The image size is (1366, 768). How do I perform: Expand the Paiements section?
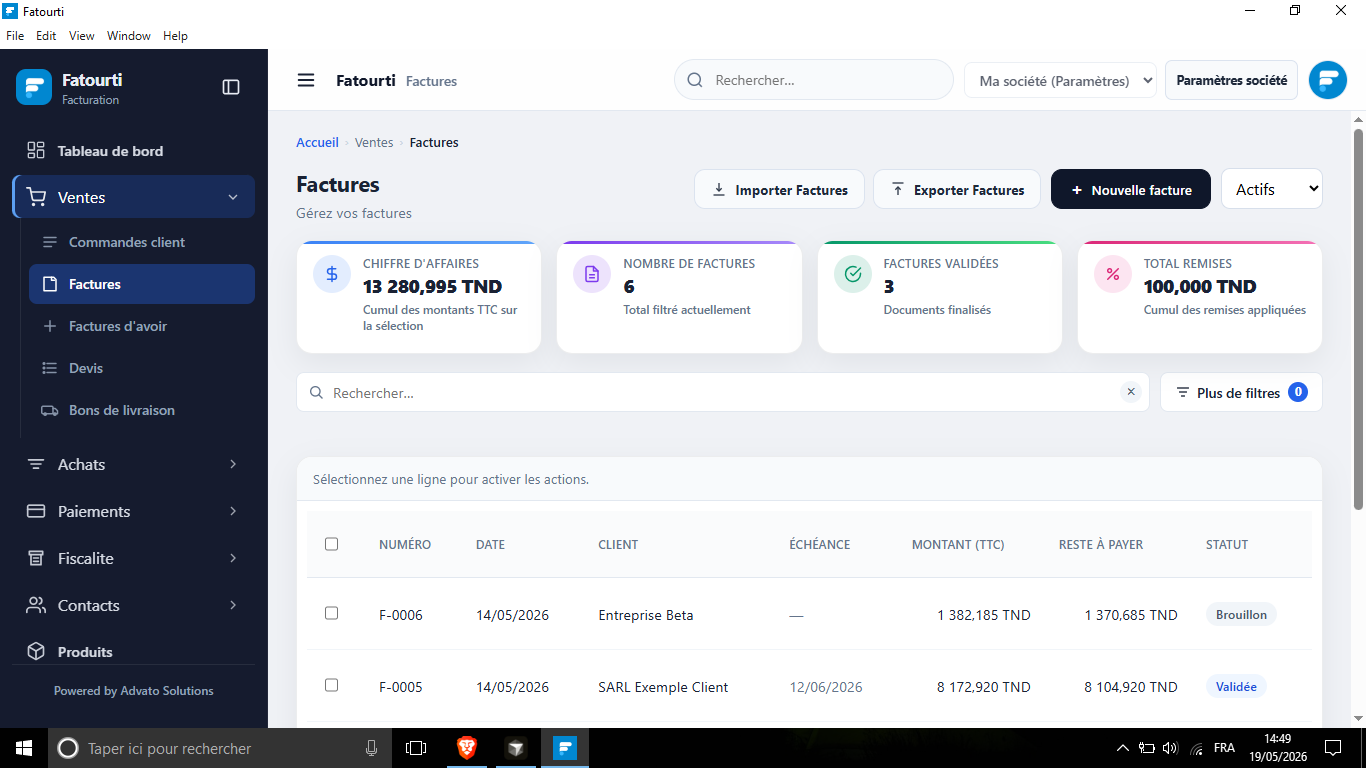point(233,511)
